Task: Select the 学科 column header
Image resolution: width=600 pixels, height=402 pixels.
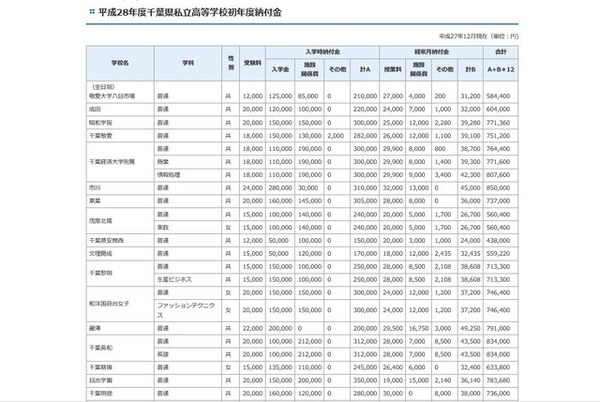Action: tap(188, 63)
